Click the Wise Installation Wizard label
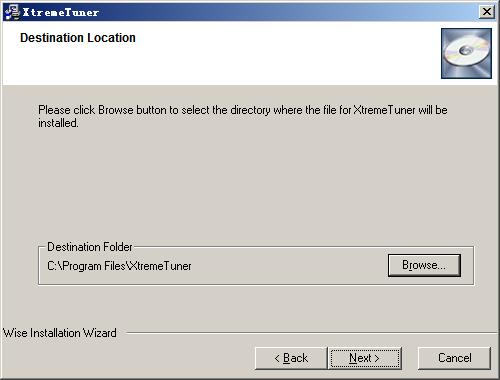 60,333
